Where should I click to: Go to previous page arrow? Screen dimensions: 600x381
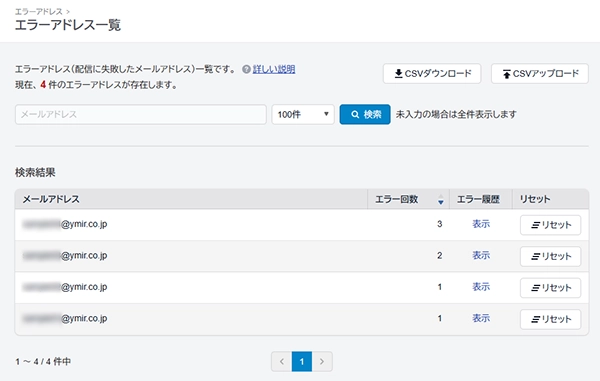(x=282, y=361)
